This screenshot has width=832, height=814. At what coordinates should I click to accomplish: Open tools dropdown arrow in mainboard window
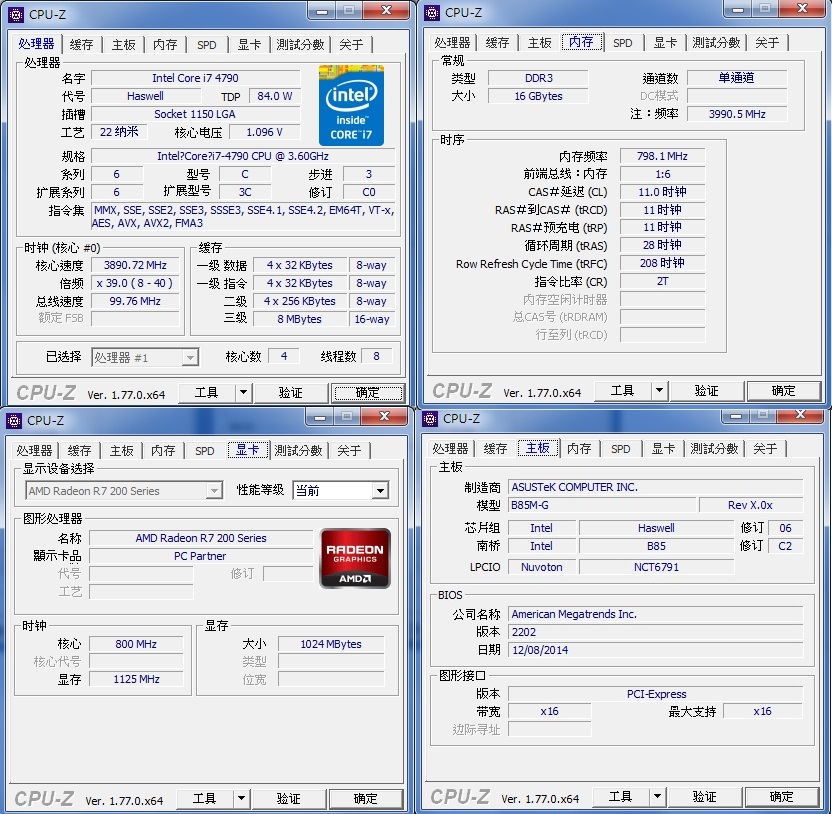[657, 796]
